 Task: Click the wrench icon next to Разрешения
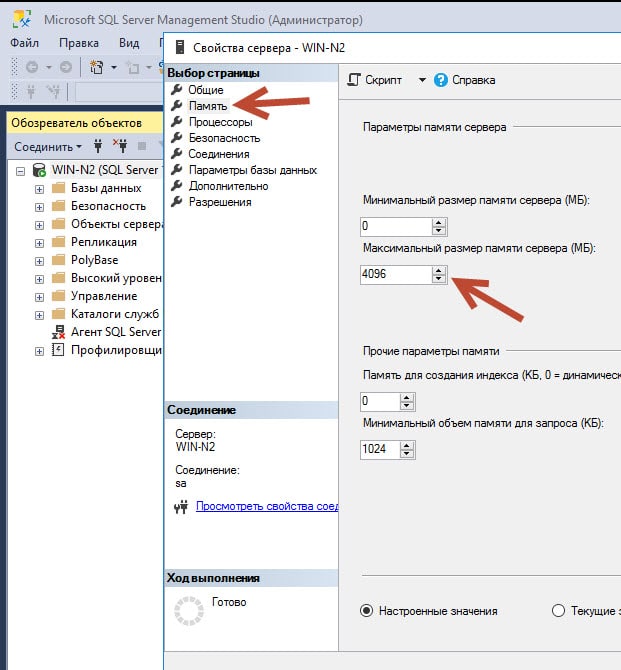(177, 201)
